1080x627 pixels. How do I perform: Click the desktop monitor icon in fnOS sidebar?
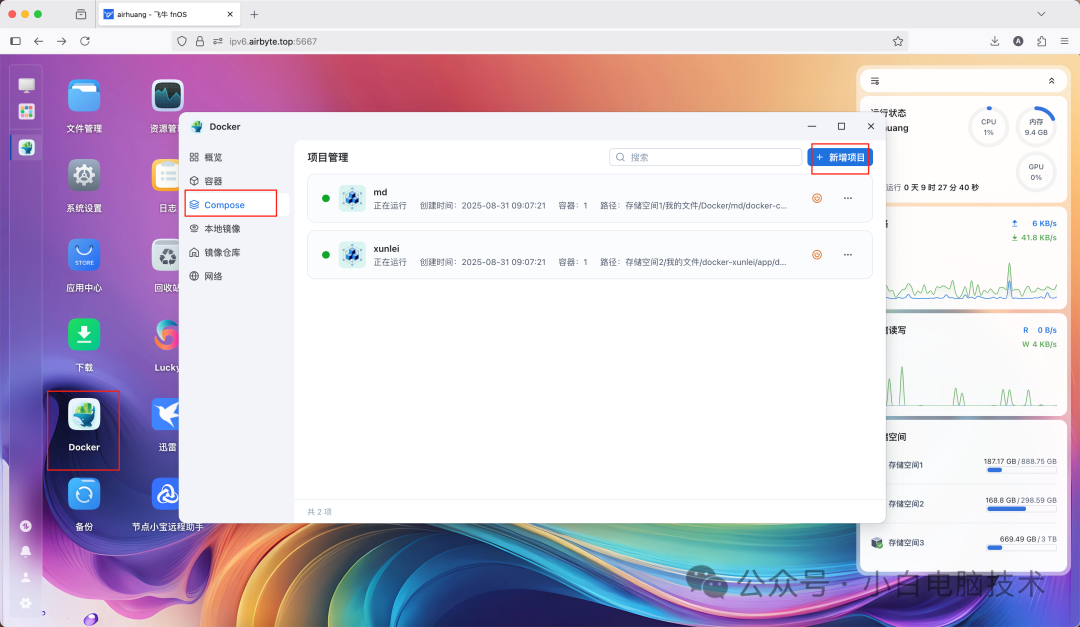pyautogui.click(x=26, y=85)
